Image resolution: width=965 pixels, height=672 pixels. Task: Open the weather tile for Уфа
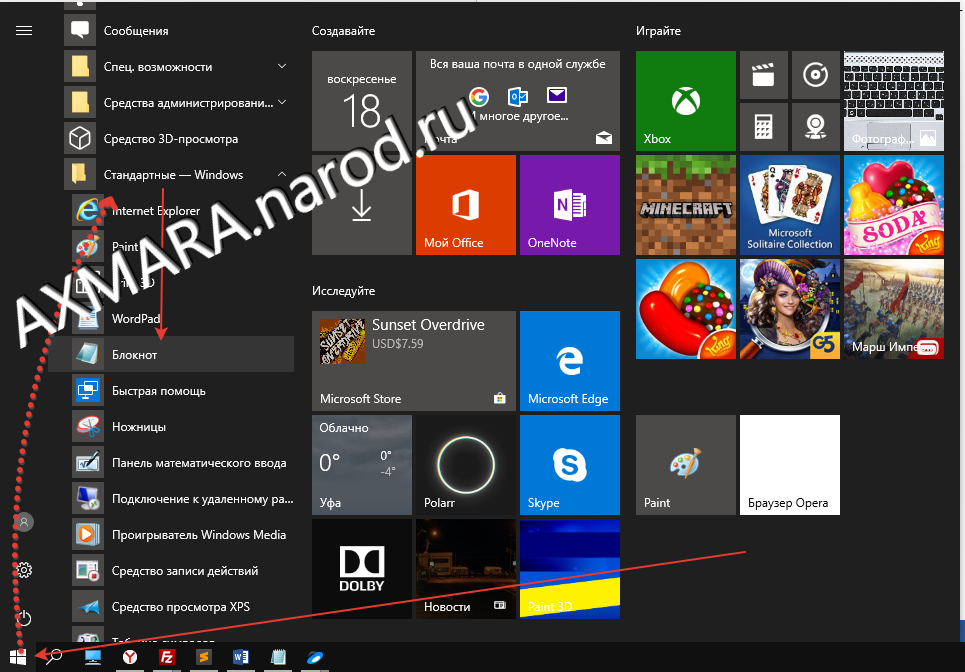(x=362, y=465)
